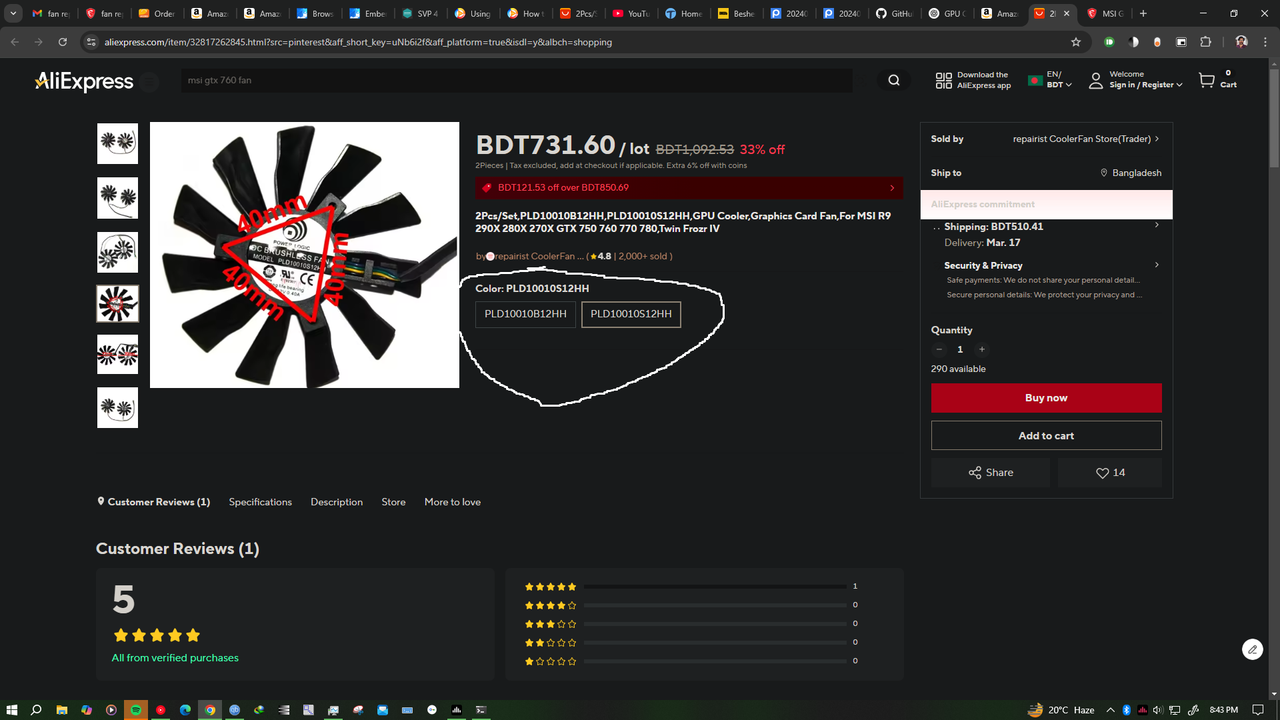Open language and currency EN/BDT dropdown
Screen dimensions: 1280x720
[x=1051, y=80]
